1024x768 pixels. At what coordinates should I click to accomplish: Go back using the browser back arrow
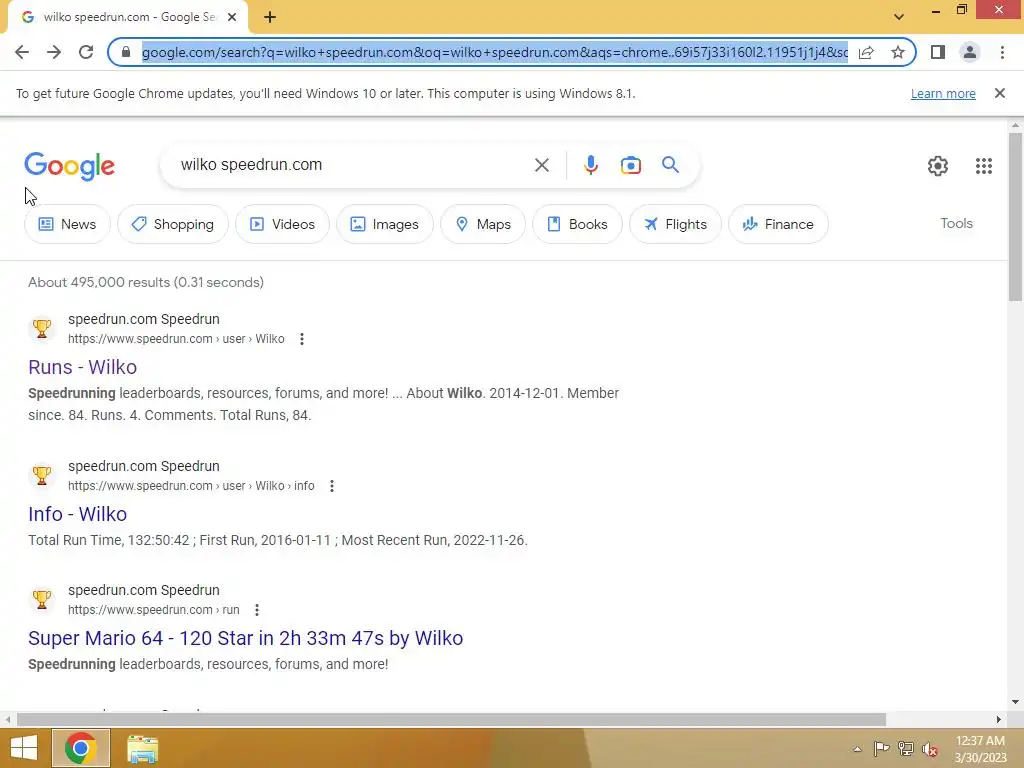tap(22, 52)
